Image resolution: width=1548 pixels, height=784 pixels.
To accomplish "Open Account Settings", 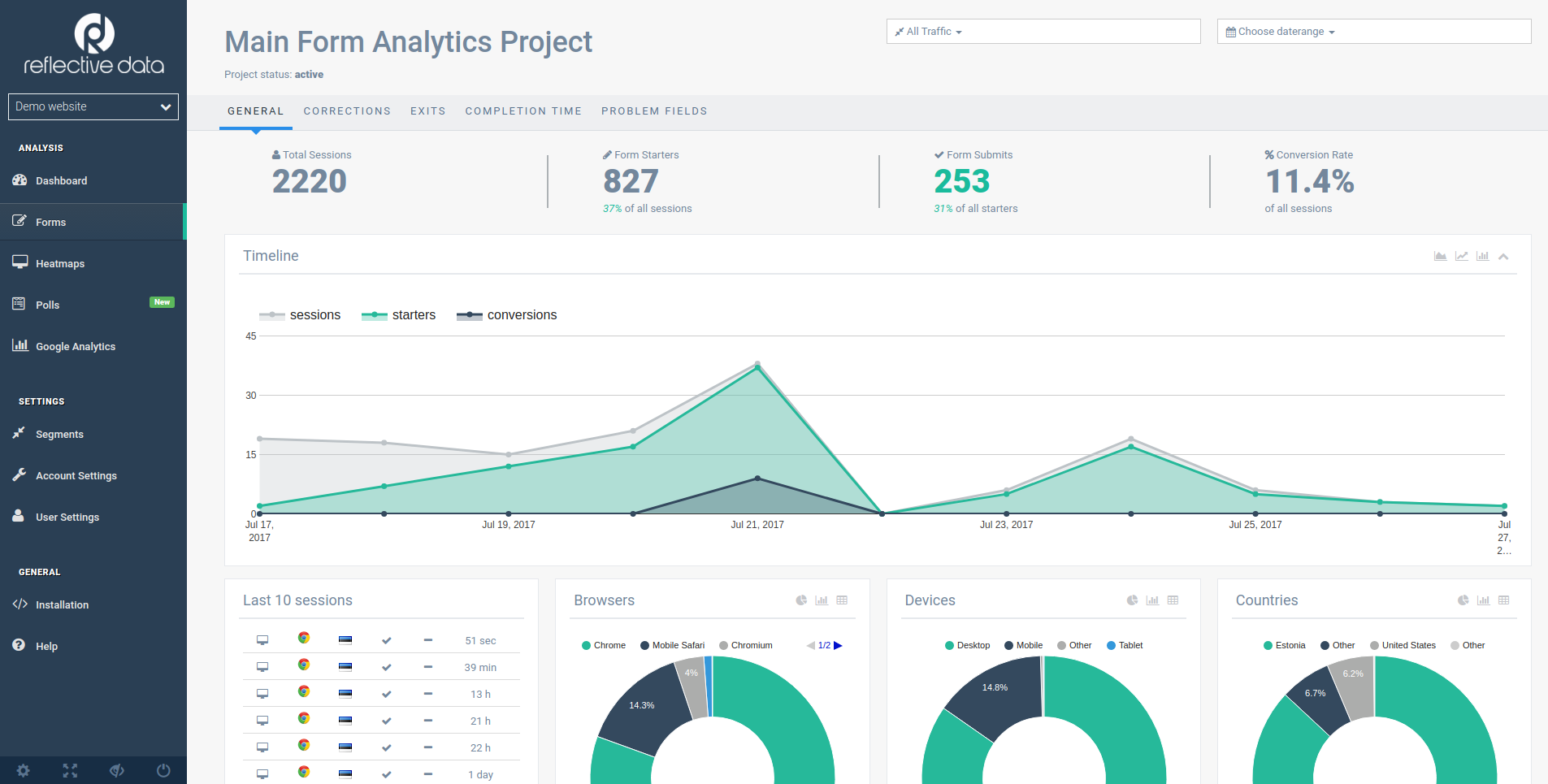I will coord(93,475).
